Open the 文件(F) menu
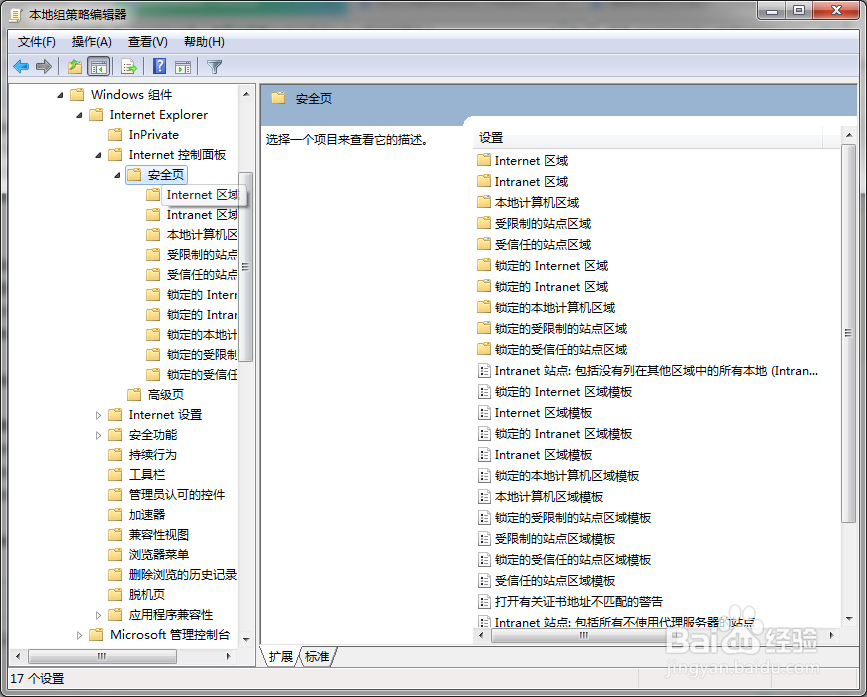The image size is (867, 697). (x=36, y=42)
